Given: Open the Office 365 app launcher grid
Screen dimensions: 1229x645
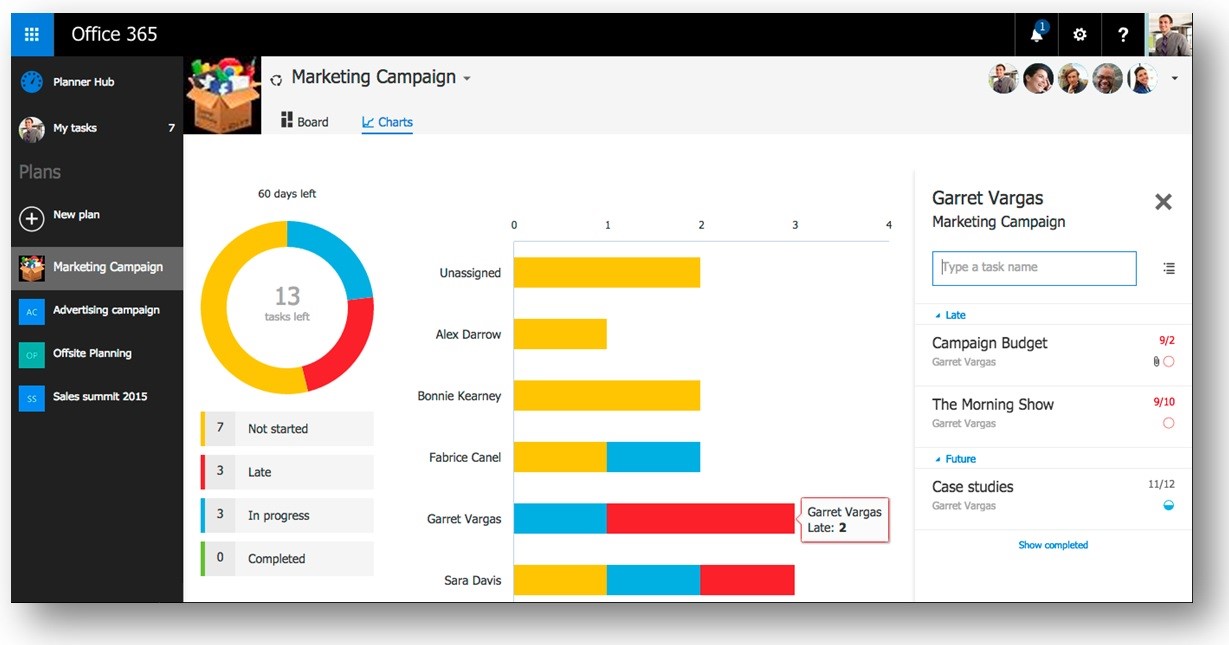Looking at the screenshot, I should [x=32, y=35].
